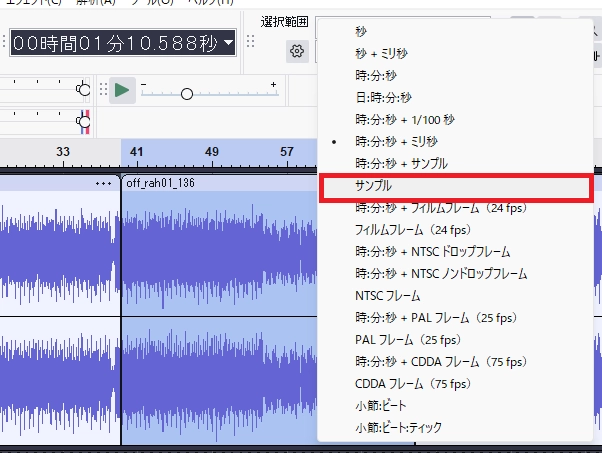
Task: Click the green play-at-speed button
Action: click(x=122, y=91)
